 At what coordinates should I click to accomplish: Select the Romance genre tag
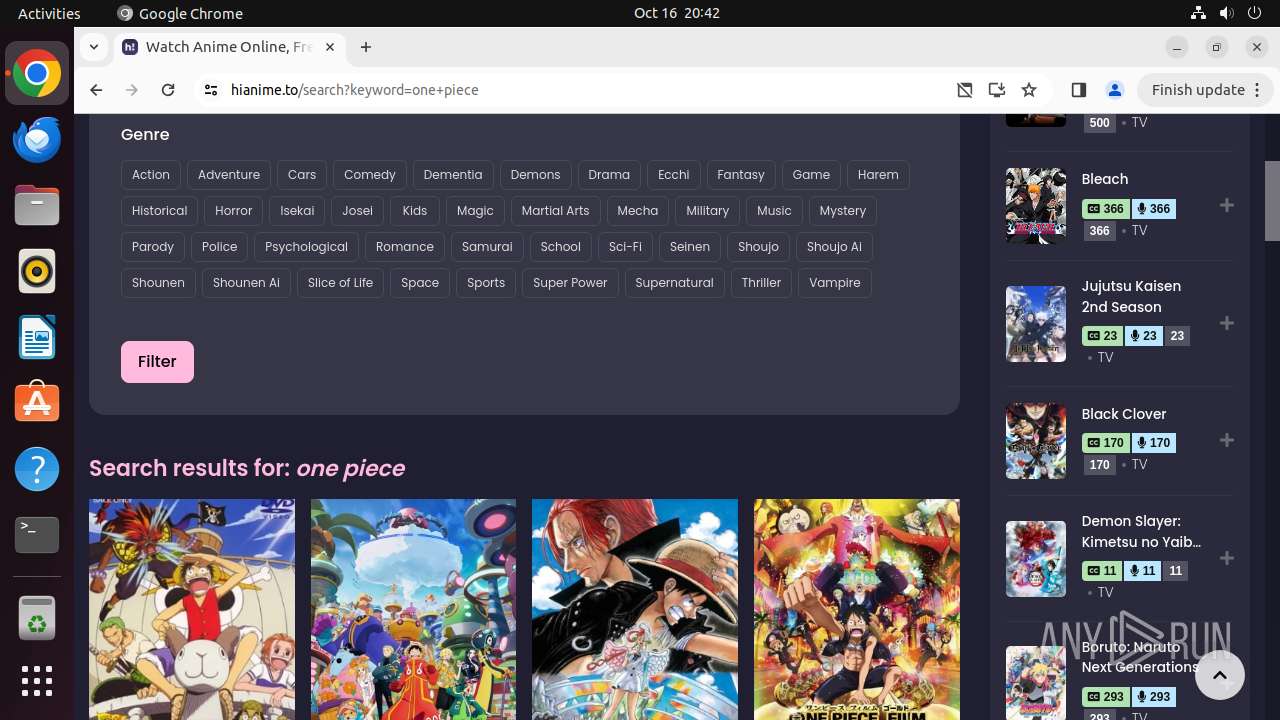click(x=405, y=247)
